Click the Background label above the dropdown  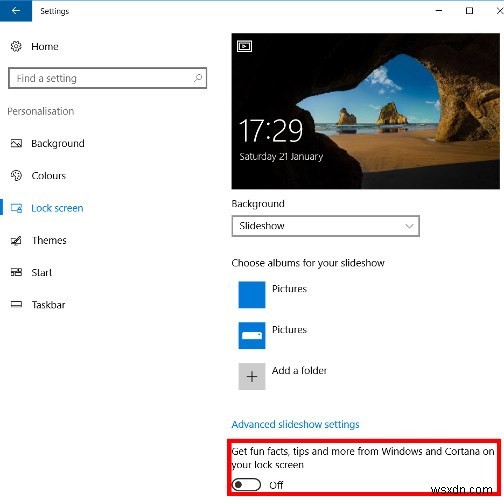[258, 204]
